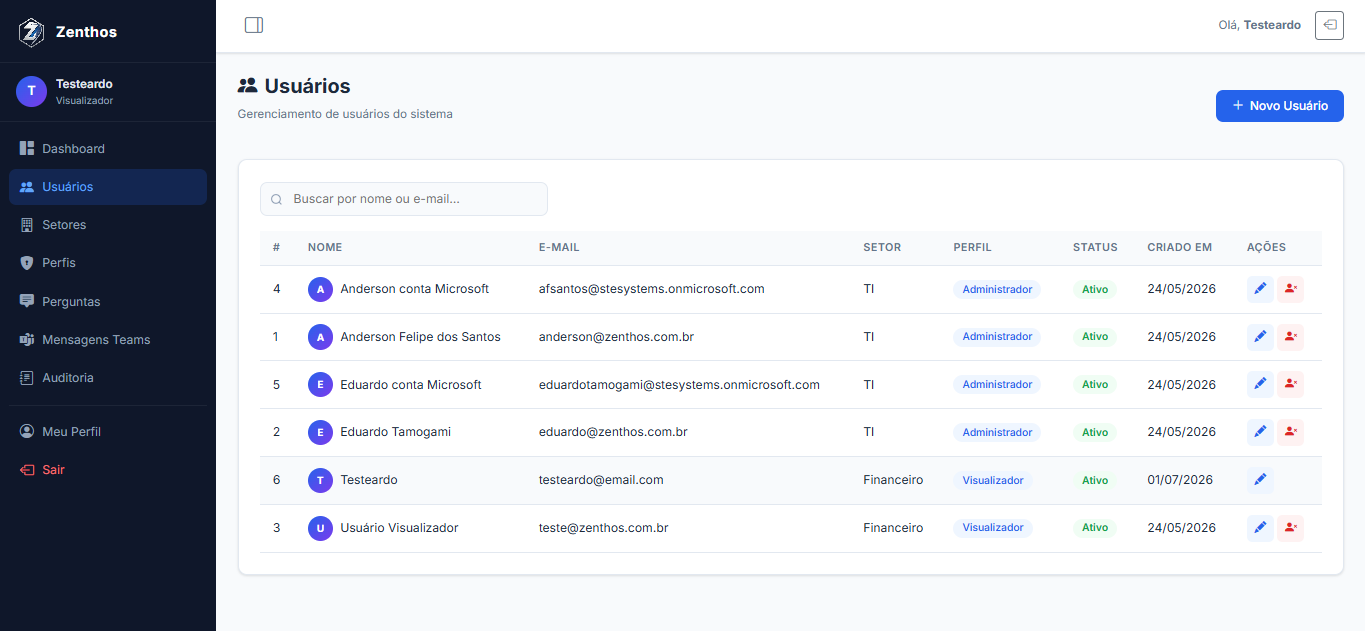Viewport: 1365px width, 631px height.
Task: Click the T avatar in sidebar profile
Action: point(31,91)
